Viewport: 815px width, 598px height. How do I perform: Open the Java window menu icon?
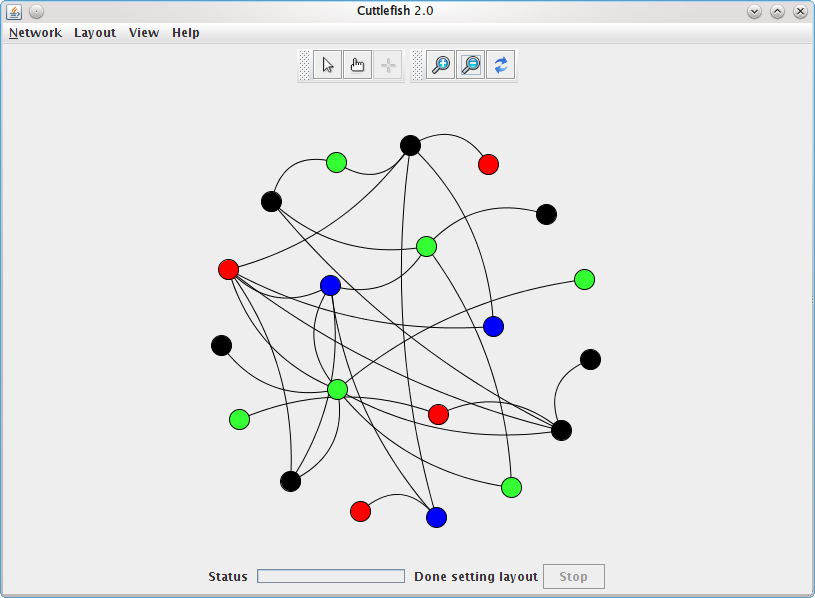pyautogui.click(x=14, y=11)
